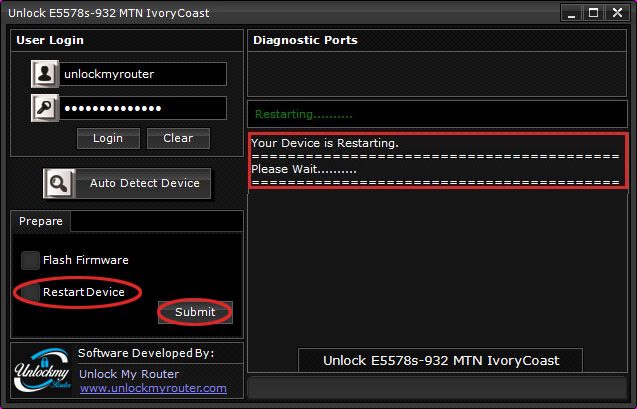637x409 pixels.
Task: Maximize the Unlock E5578s-932 window
Action: click(594, 13)
